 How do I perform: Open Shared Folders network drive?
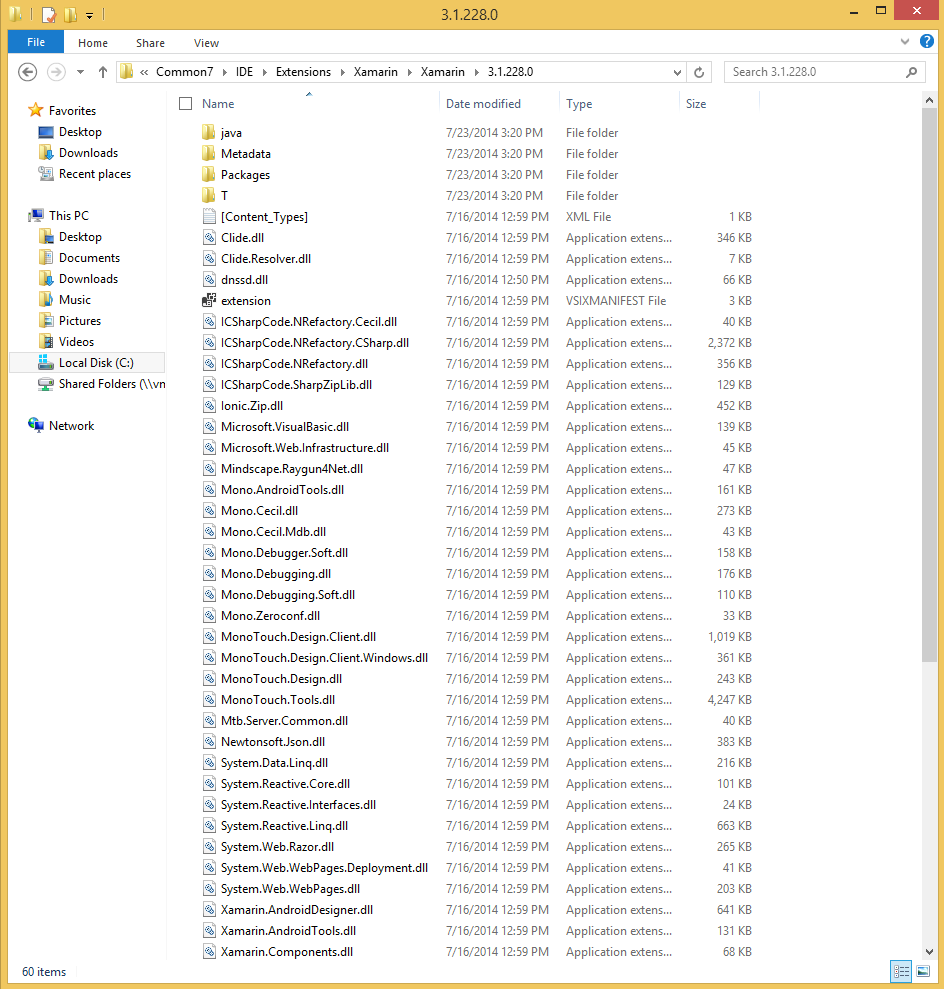pyautogui.click(x=102, y=383)
